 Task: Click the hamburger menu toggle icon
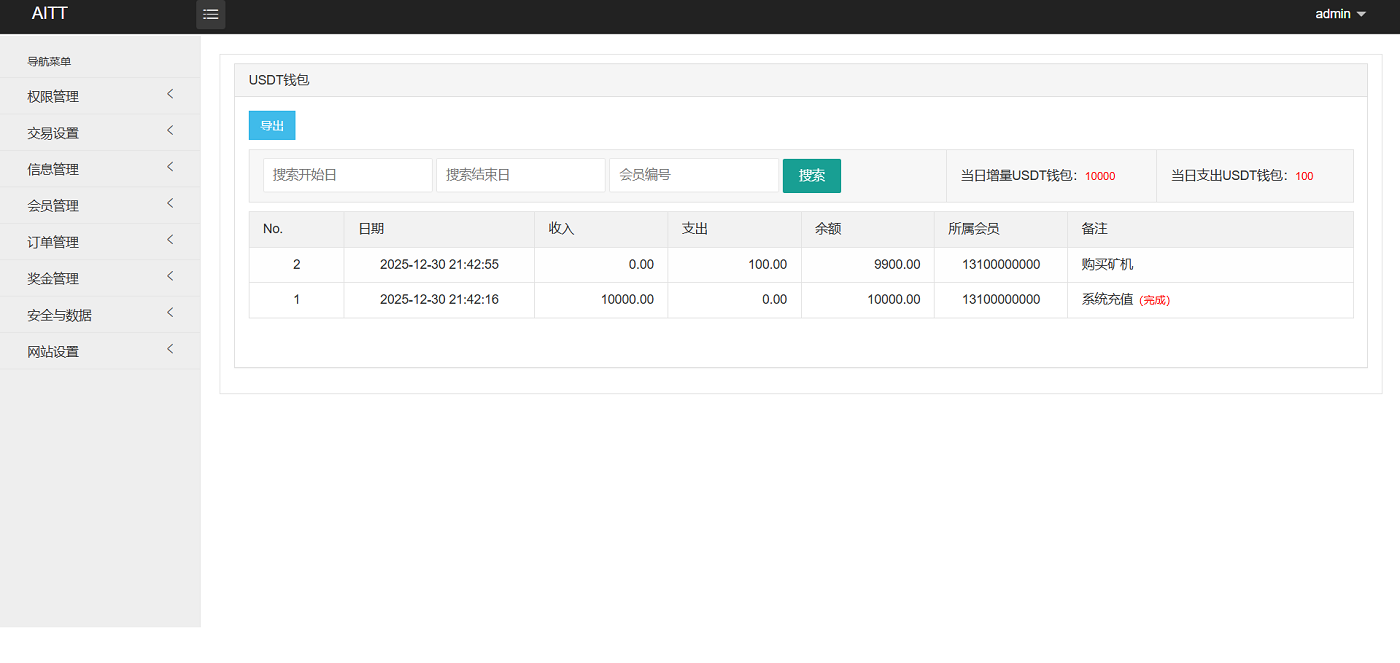210,15
